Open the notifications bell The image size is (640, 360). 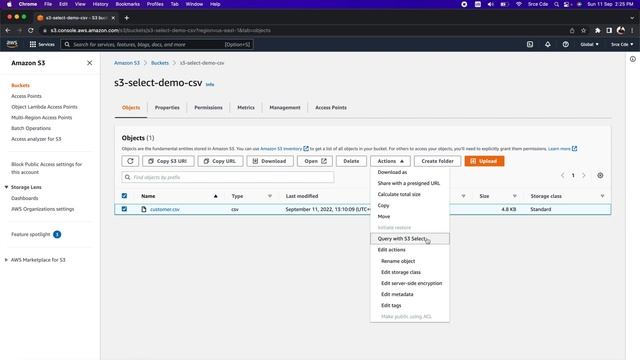pos(548,44)
